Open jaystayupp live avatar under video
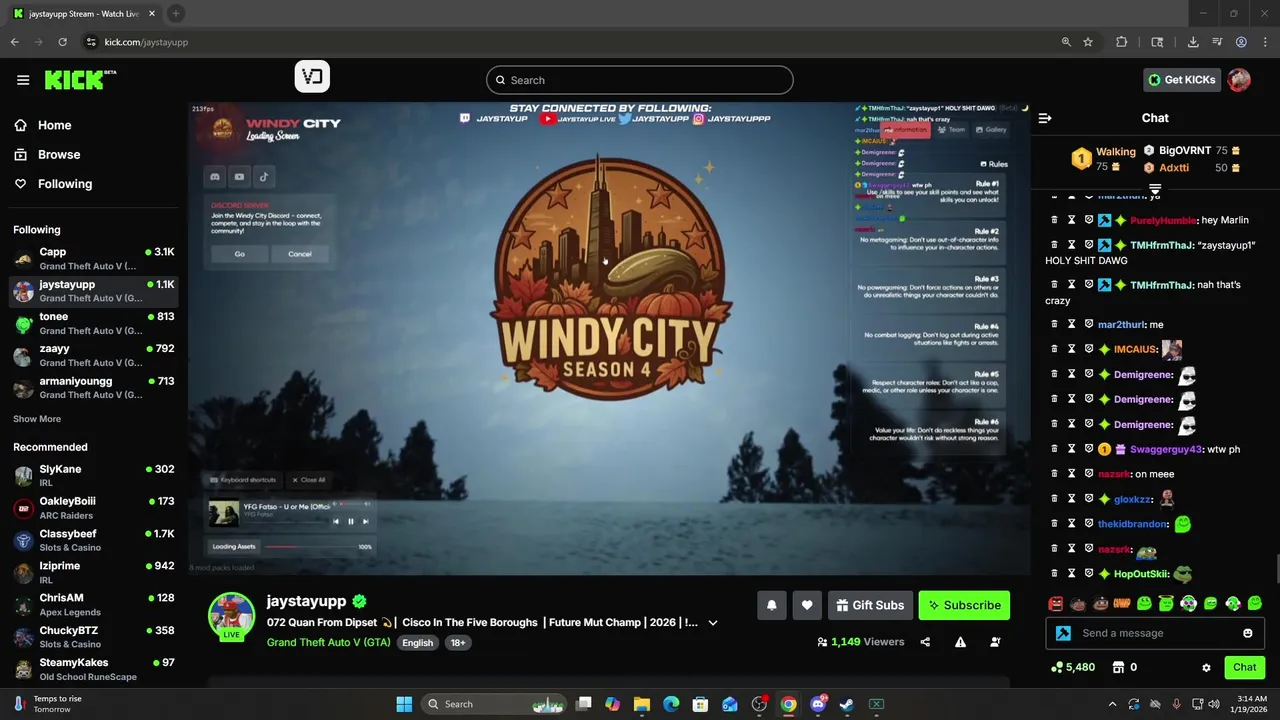 click(x=231, y=615)
